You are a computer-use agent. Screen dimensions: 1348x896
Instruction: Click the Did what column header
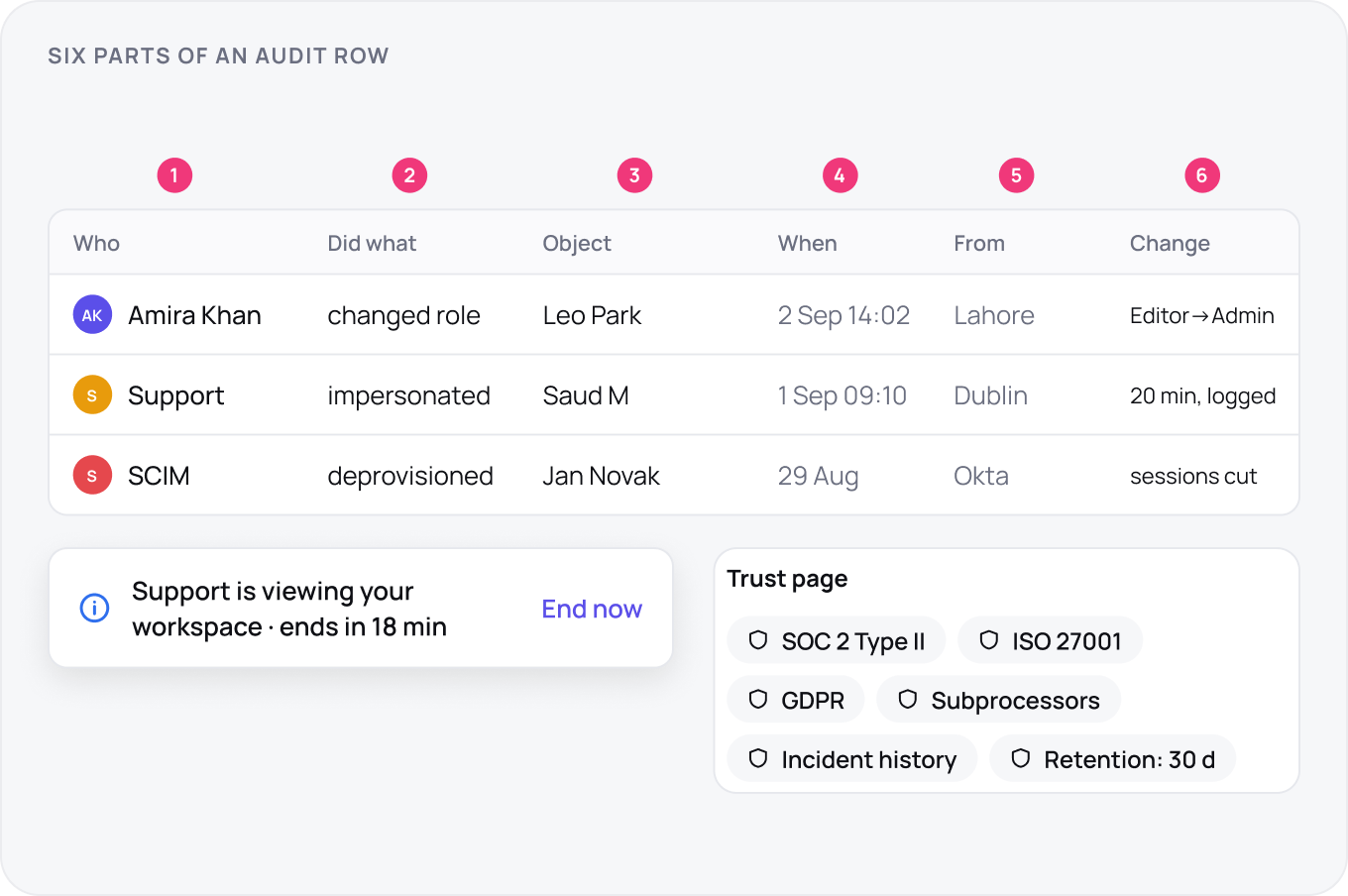[372, 244]
